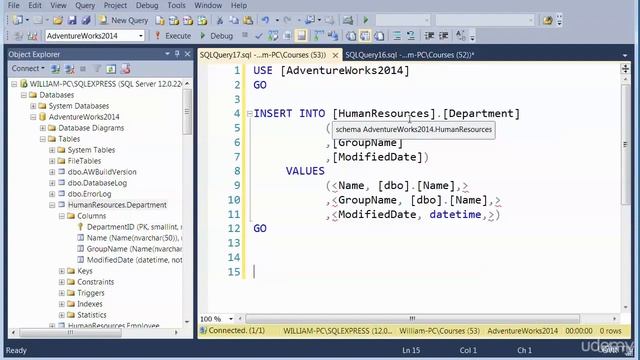Click the 'Connected. (1/1)' status text

coord(236,331)
